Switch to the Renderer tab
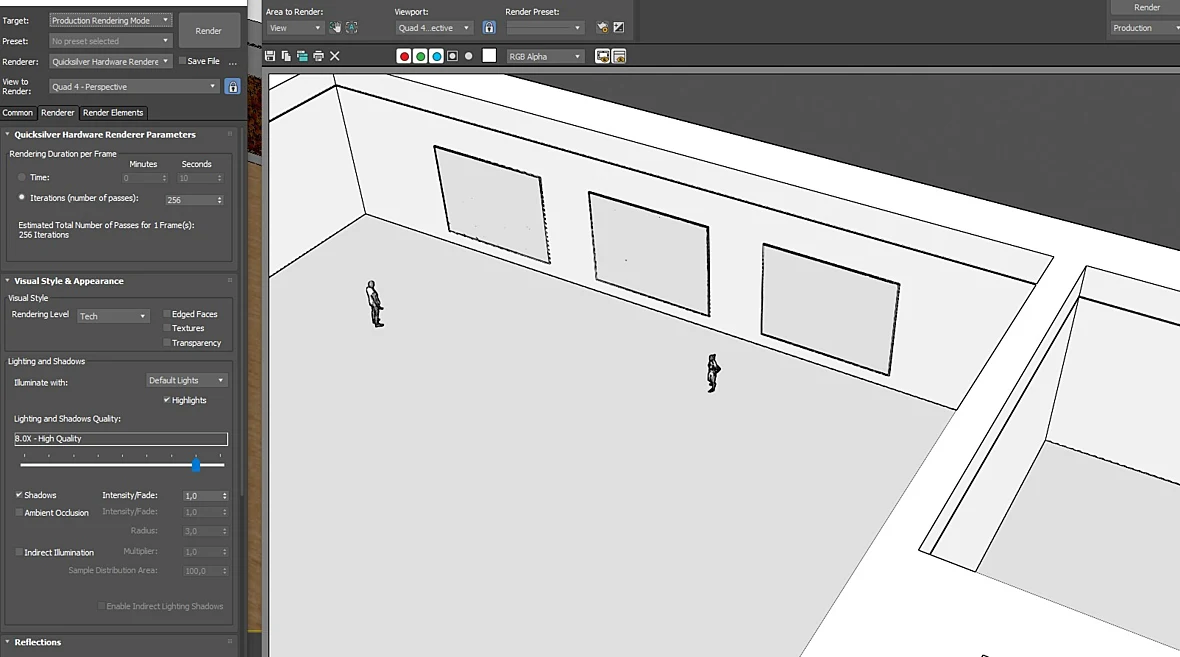This screenshot has width=1180, height=657. click(58, 113)
